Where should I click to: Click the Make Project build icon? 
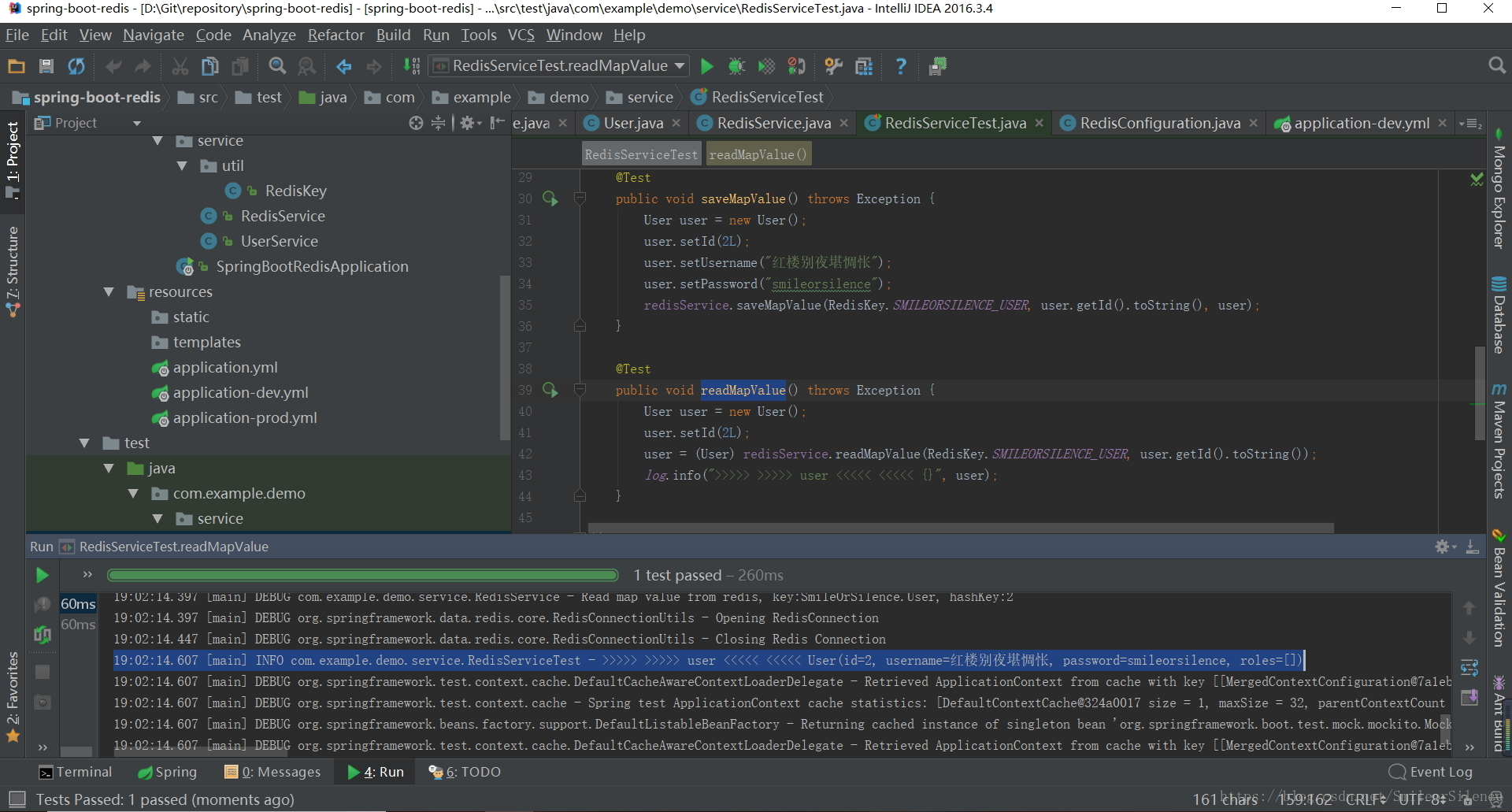tap(411, 66)
